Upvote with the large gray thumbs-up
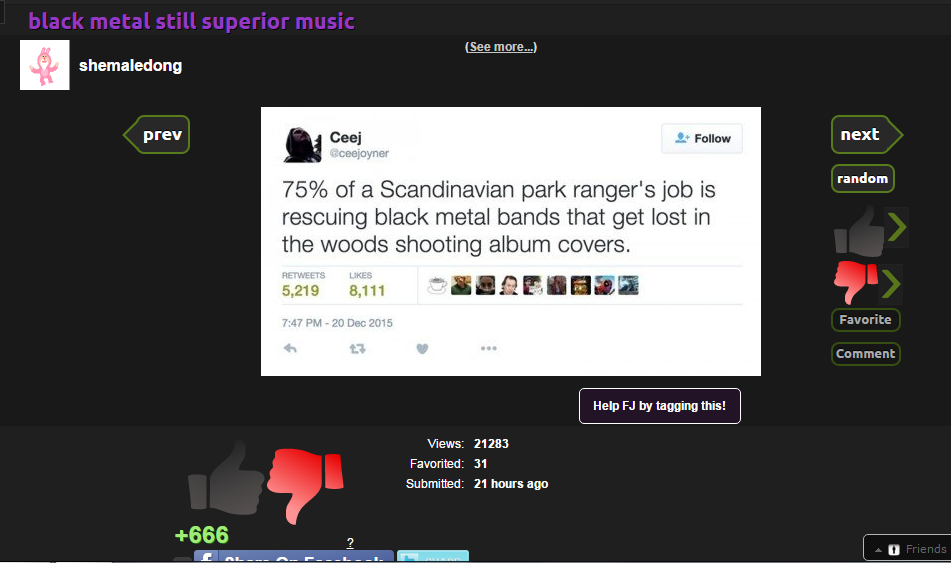The image size is (951, 563). coord(226,477)
